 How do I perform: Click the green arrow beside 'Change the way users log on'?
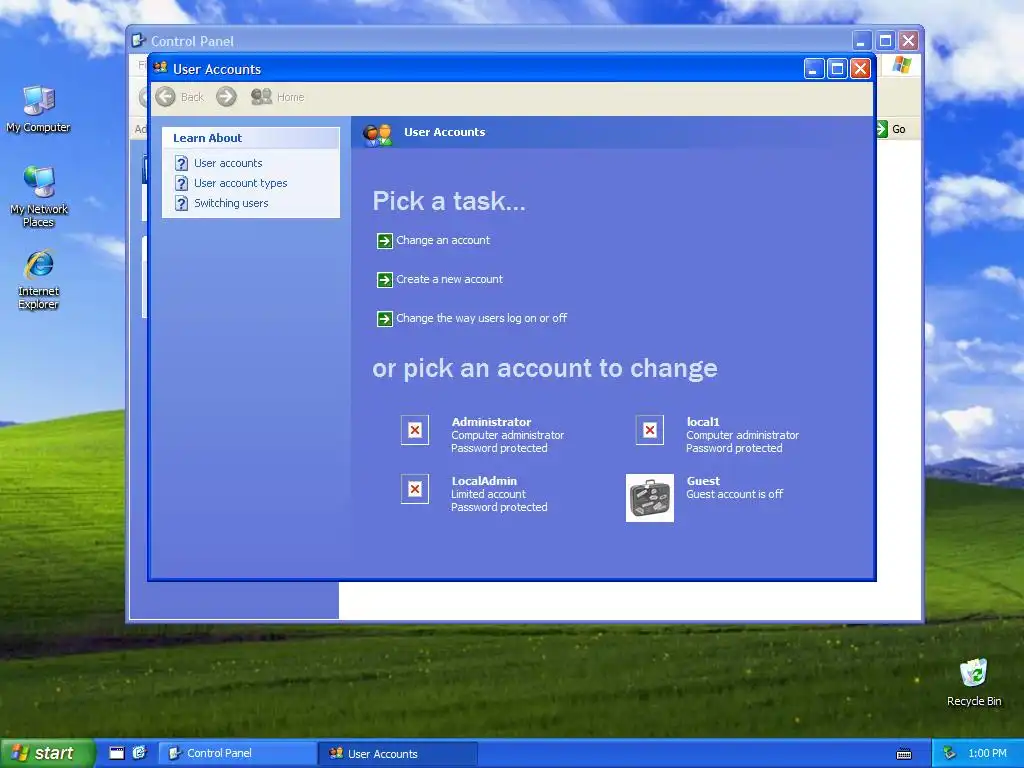point(385,319)
